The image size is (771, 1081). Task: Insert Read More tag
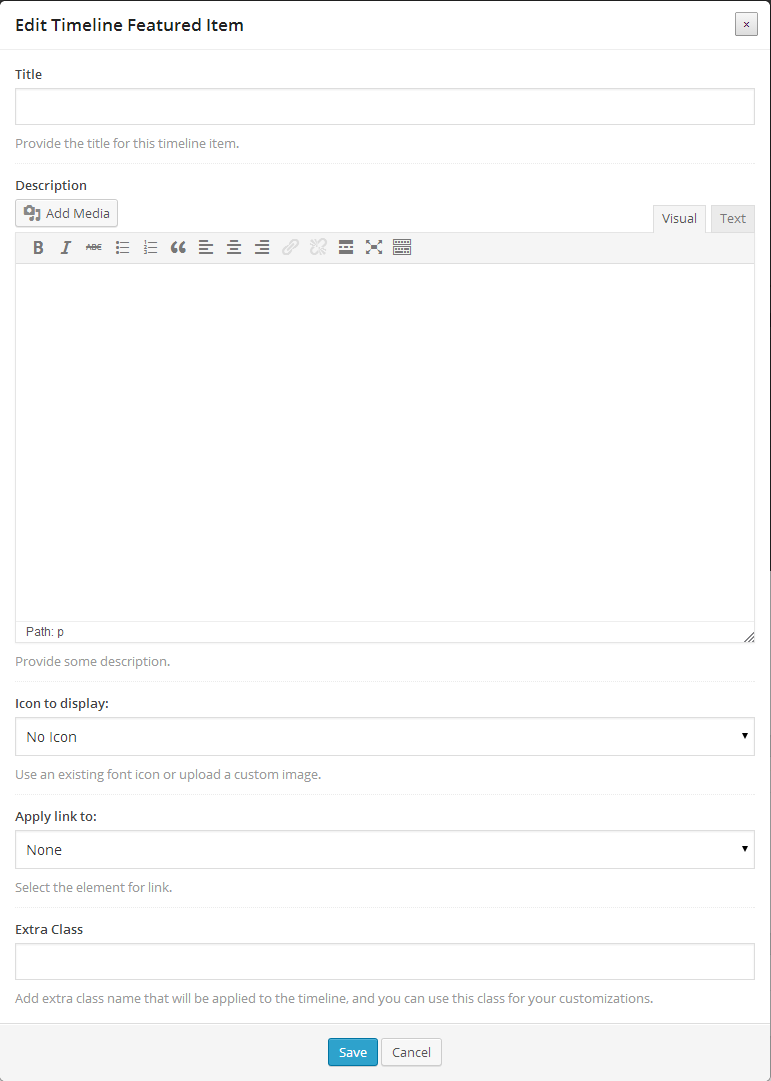pyautogui.click(x=346, y=247)
